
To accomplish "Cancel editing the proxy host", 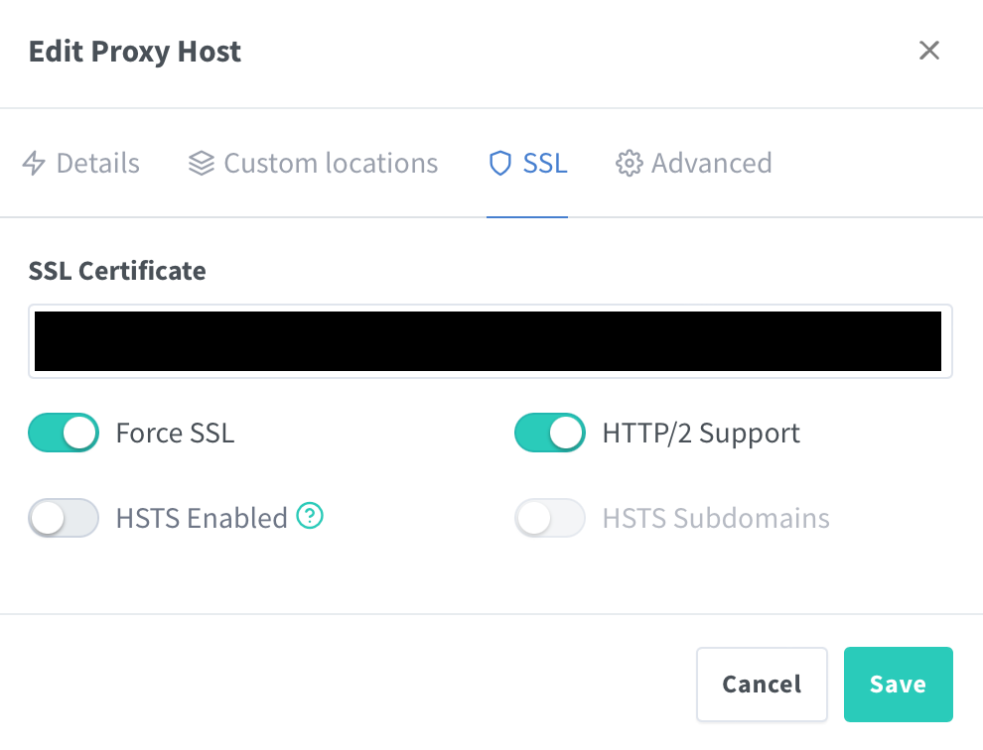I will point(762,684).
